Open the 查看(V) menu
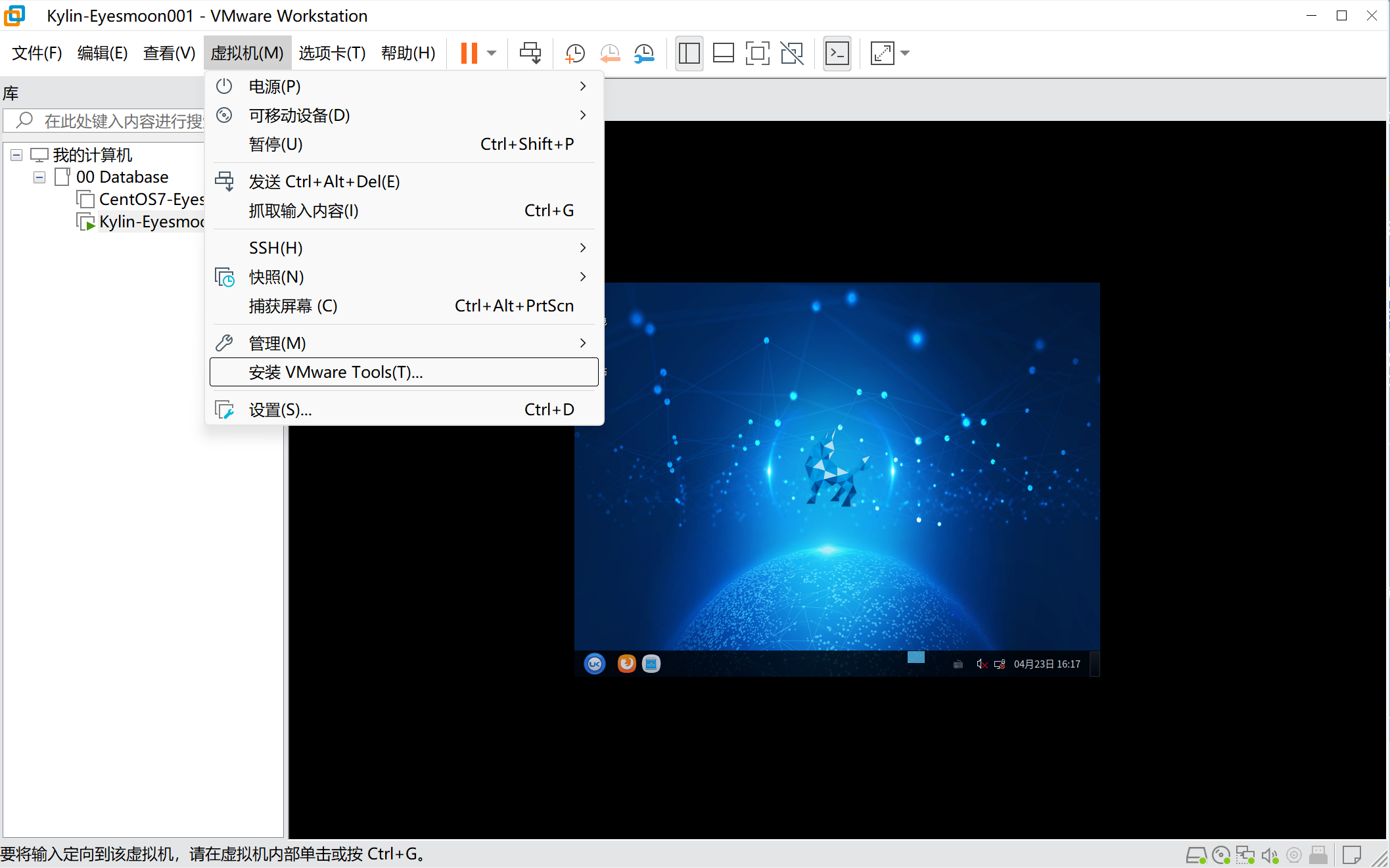Image resolution: width=1390 pixels, height=868 pixels. [170, 53]
